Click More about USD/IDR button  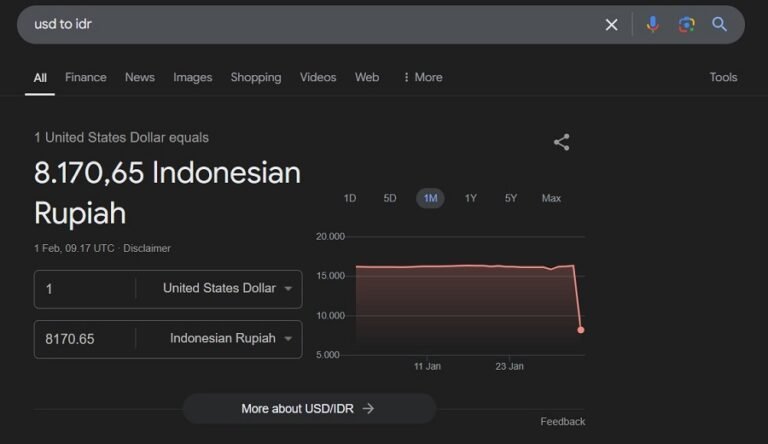[x=309, y=409]
